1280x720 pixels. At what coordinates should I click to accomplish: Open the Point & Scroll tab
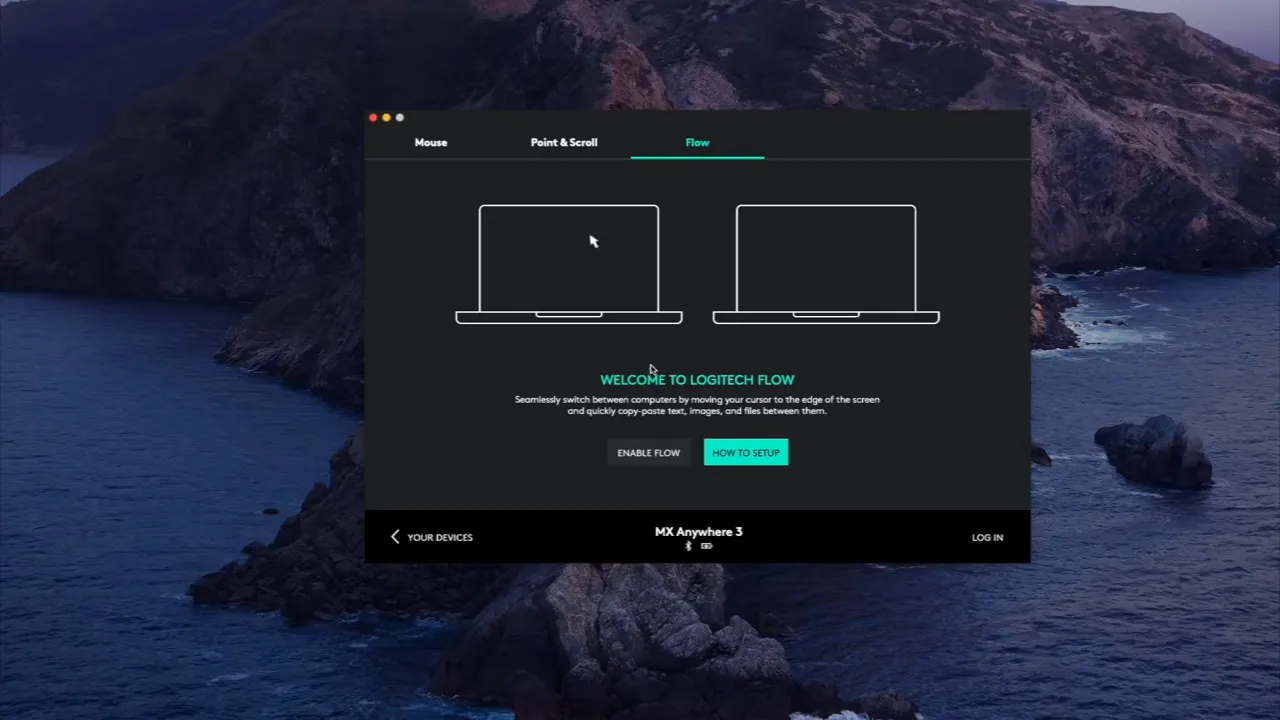pos(564,142)
